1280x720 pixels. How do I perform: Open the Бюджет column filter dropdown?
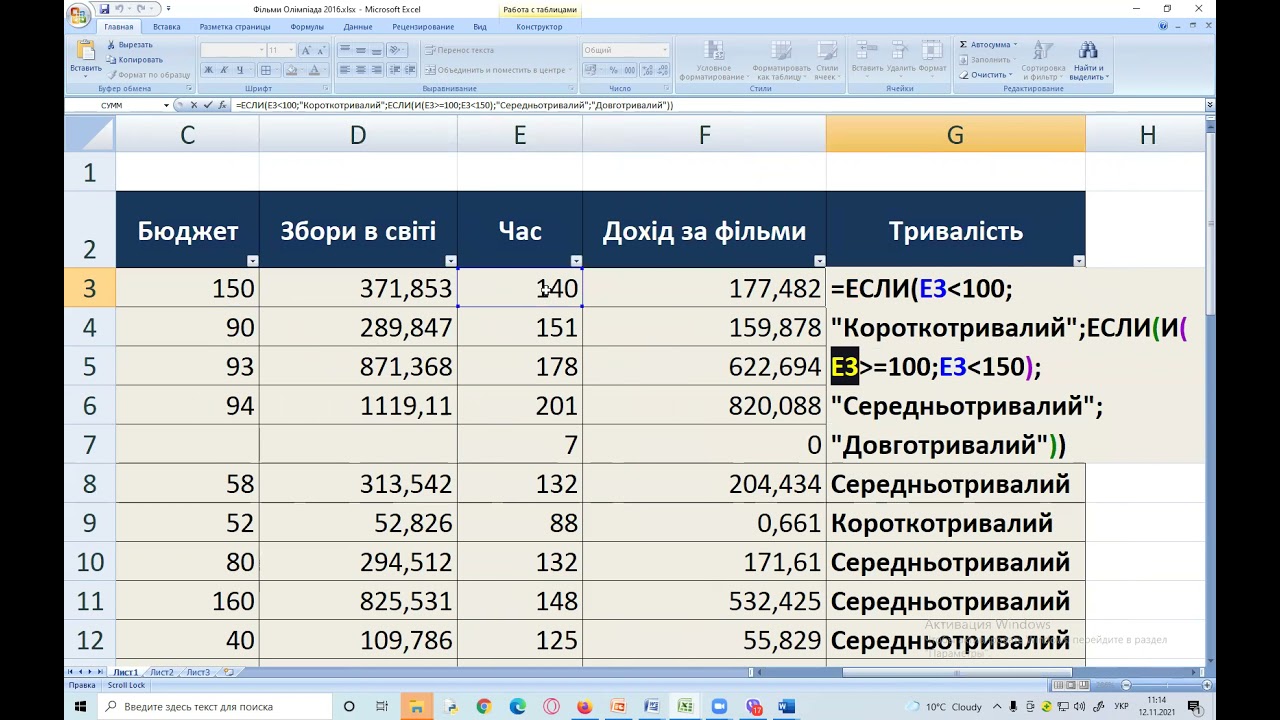point(252,261)
